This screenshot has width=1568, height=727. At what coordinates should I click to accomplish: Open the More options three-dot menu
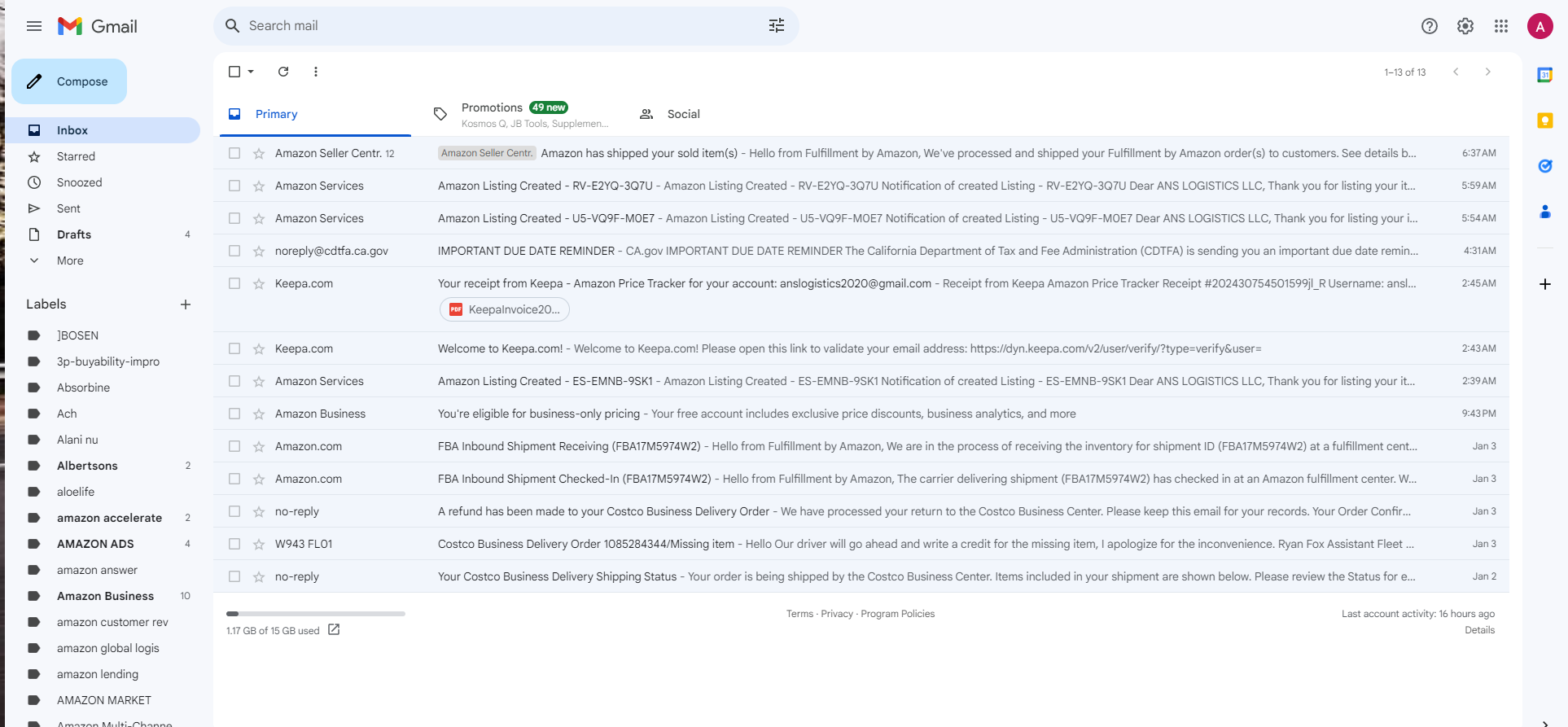tap(316, 72)
